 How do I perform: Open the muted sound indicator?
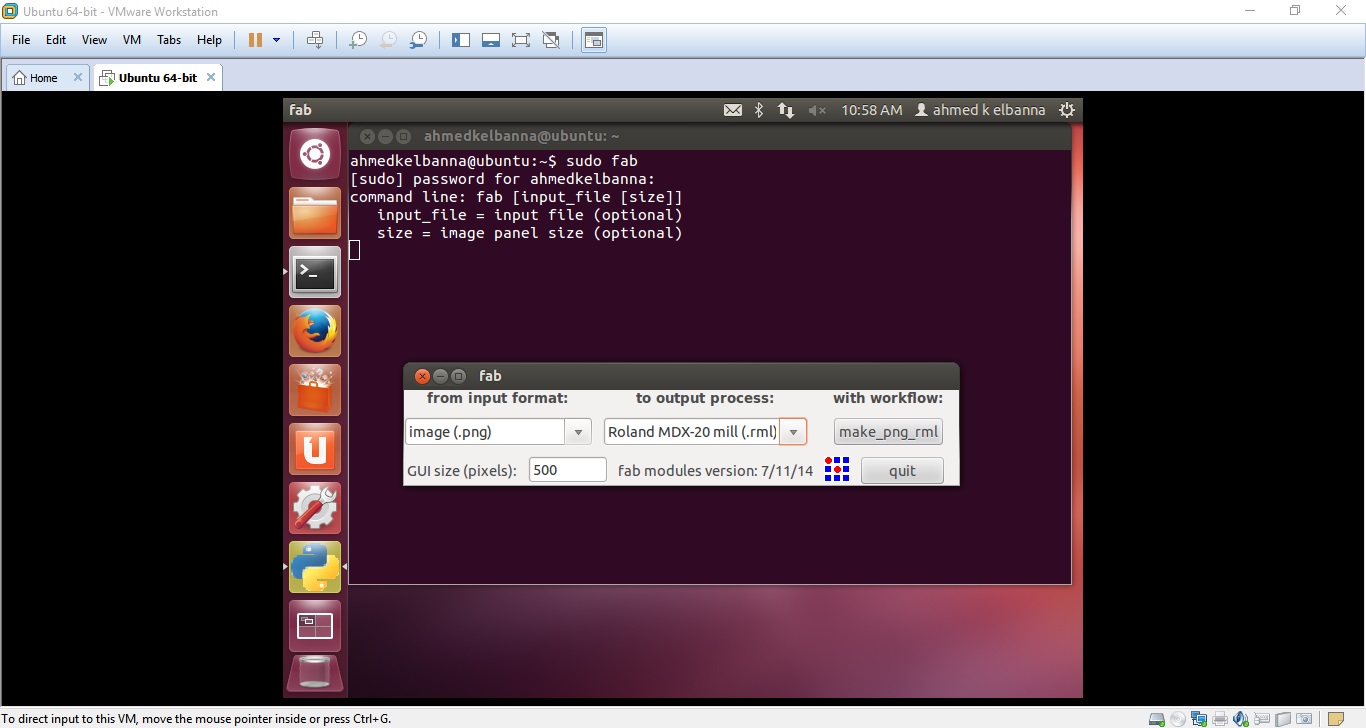coord(817,110)
